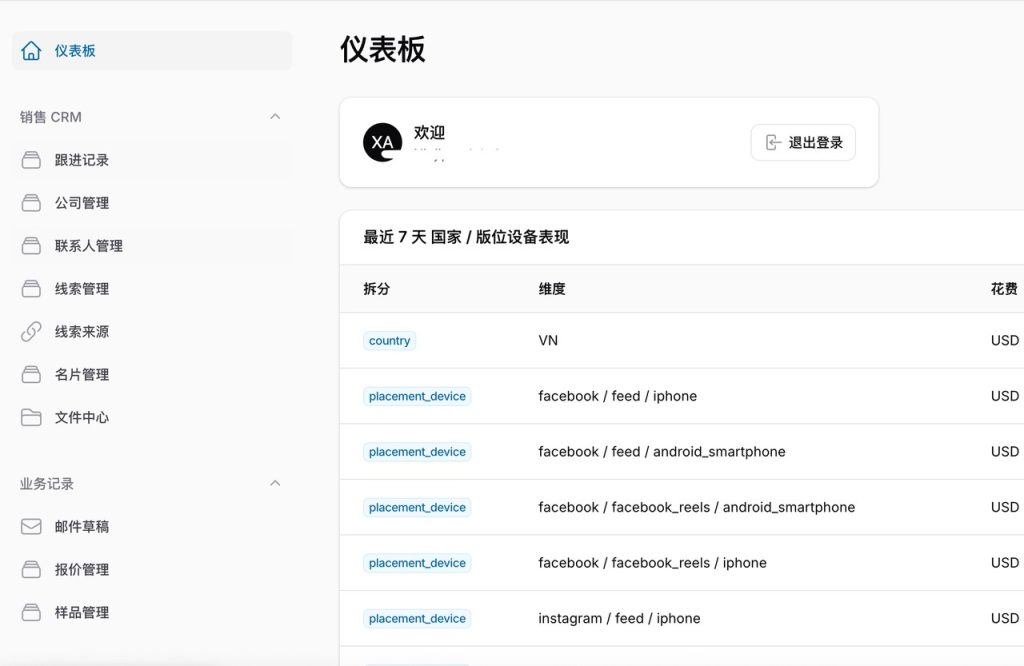Click the 销售 CRM section label
This screenshot has width=1024, height=666.
coord(50,117)
